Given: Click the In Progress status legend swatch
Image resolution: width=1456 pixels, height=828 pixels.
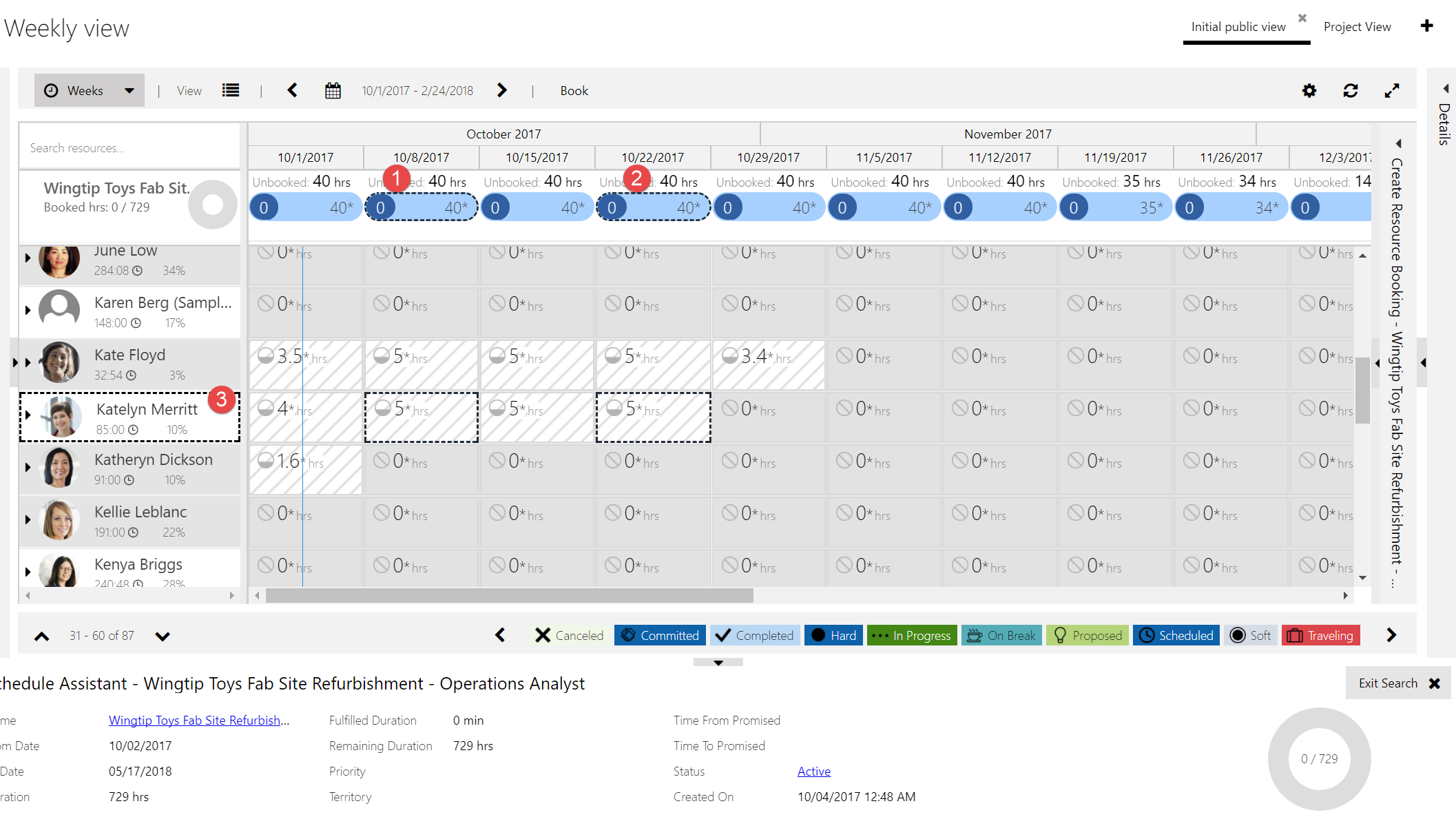Looking at the screenshot, I should pyautogui.click(x=912, y=635).
